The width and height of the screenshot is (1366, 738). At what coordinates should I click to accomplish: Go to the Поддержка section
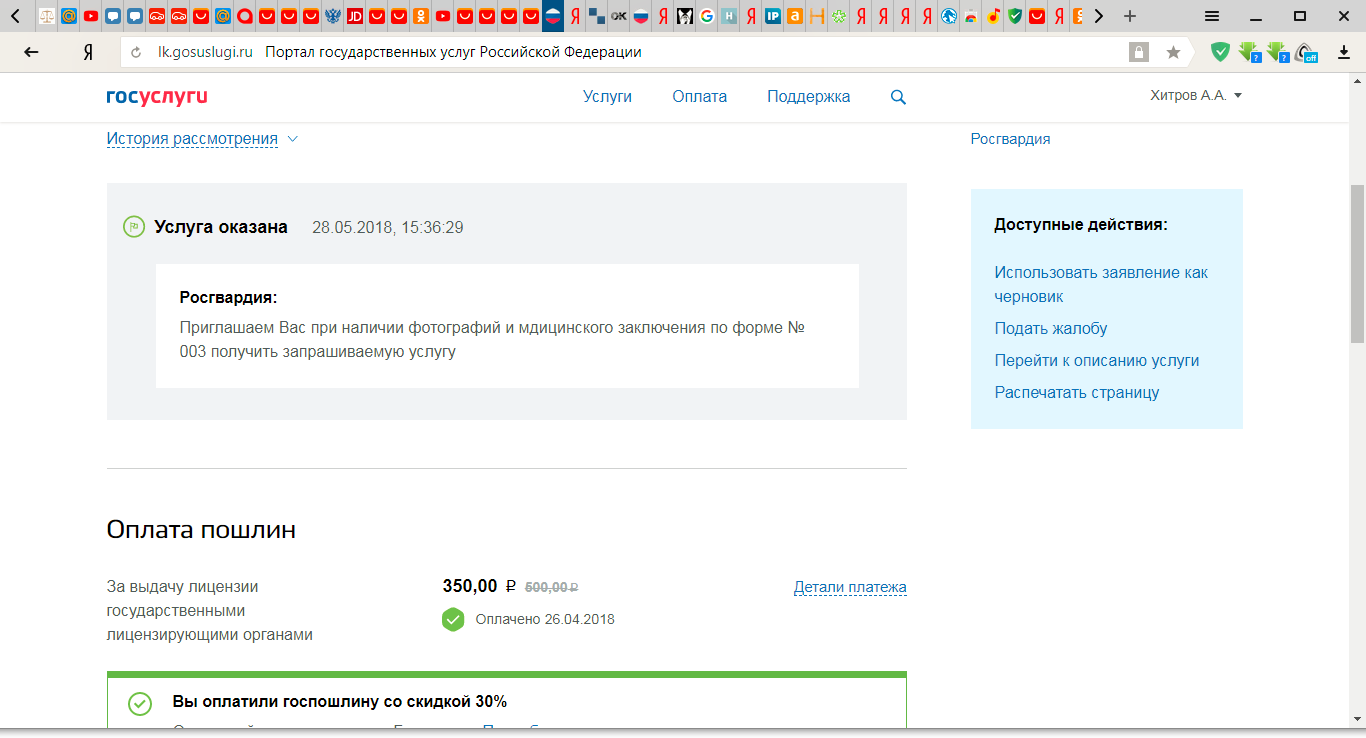808,97
